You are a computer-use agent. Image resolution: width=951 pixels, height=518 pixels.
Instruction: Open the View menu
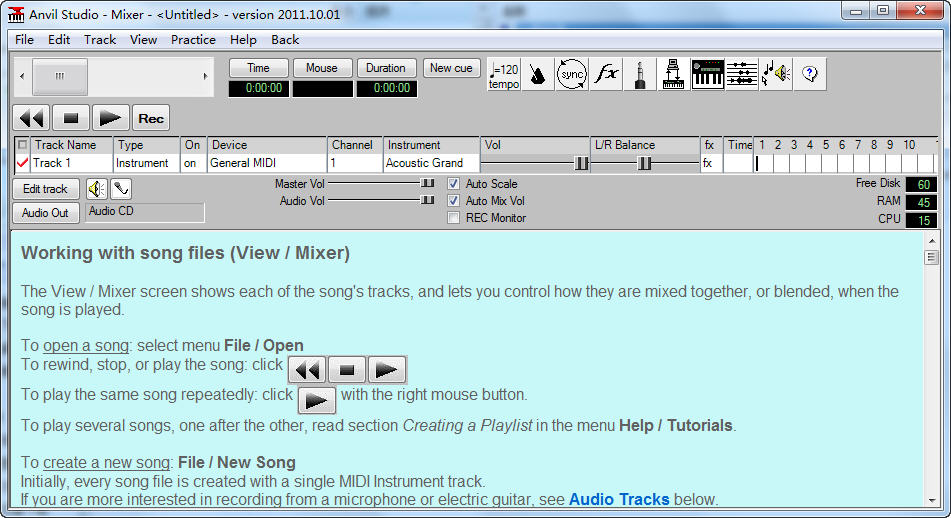143,40
